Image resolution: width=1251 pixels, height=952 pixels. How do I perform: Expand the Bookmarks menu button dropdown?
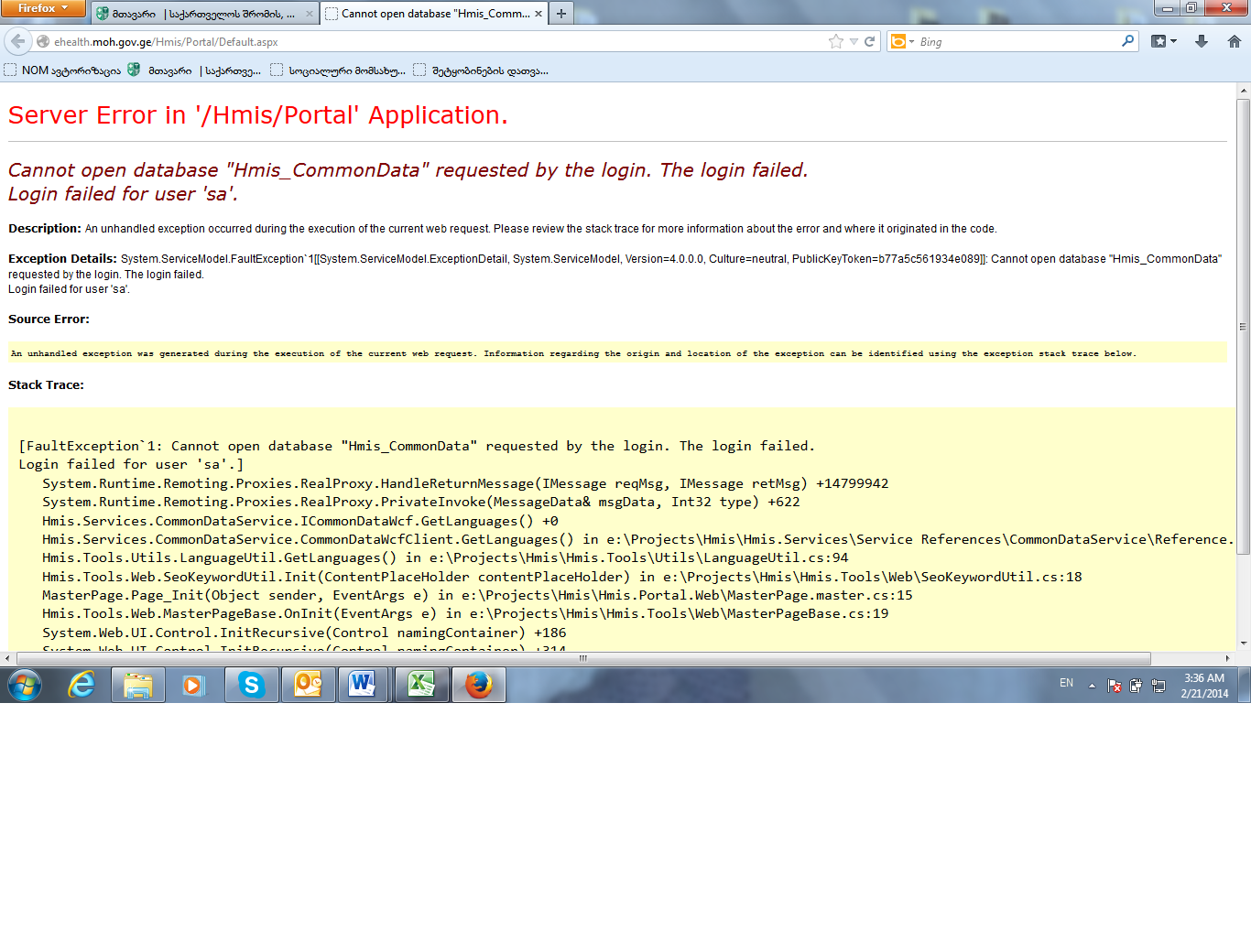(x=1164, y=41)
